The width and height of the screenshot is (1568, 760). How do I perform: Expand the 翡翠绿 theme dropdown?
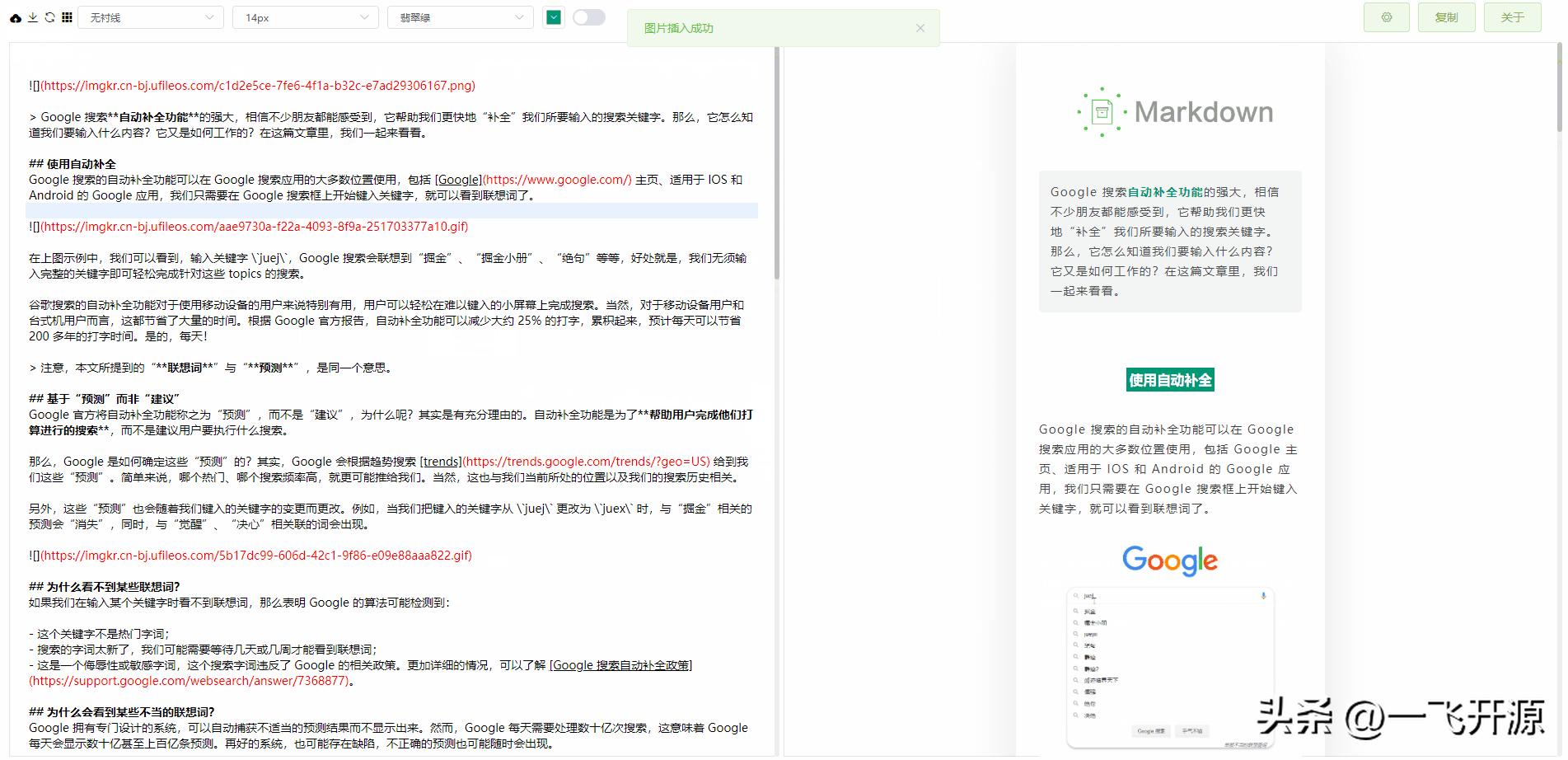coord(459,16)
